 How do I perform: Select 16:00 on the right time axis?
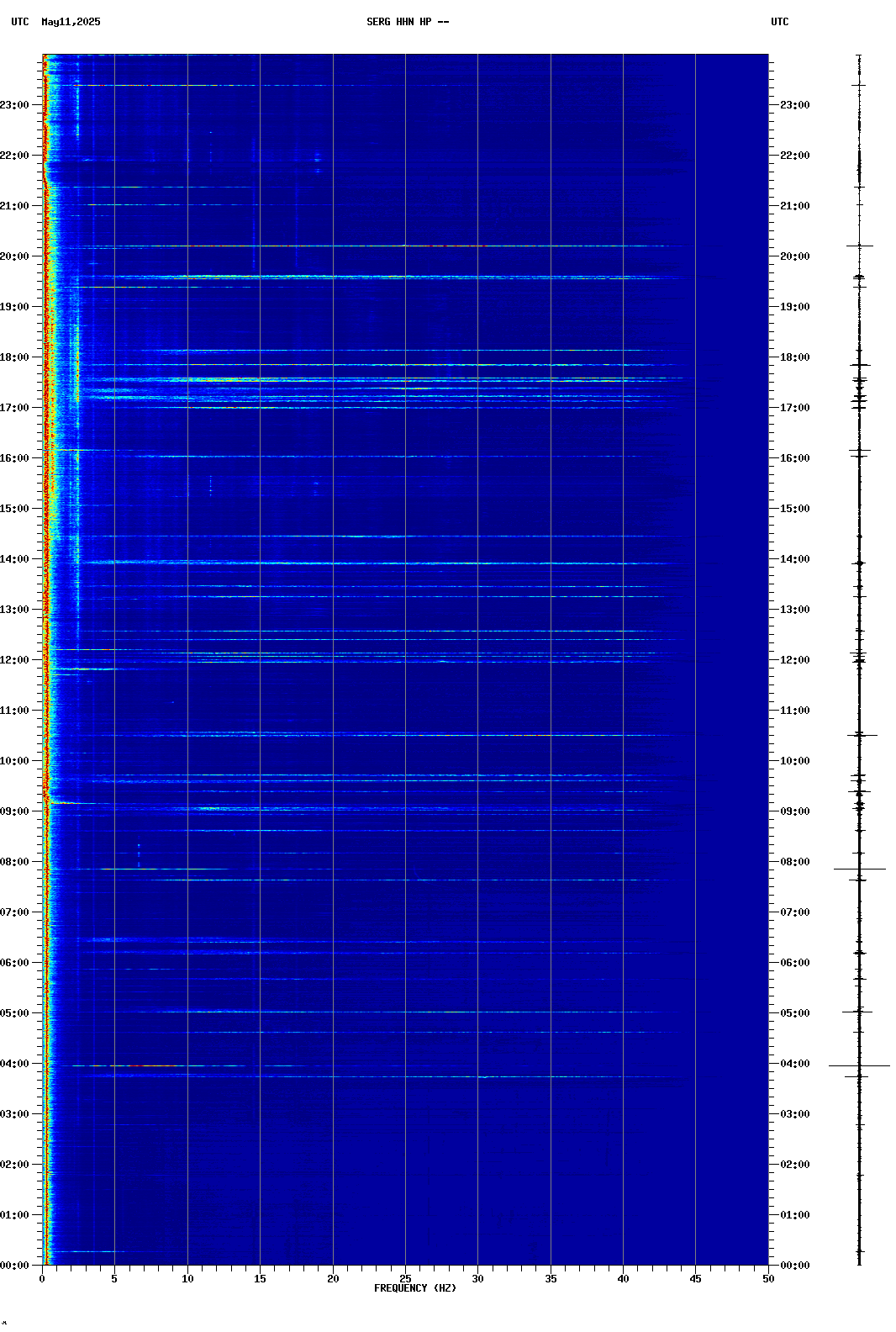[795, 458]
